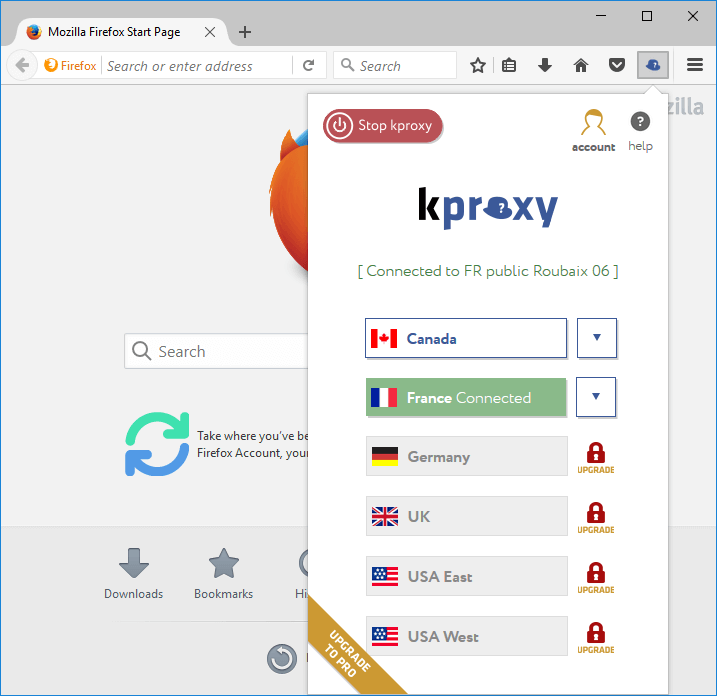Viewport: 717px width, 696px height.
Task: Click the magnifier icon in toolbar search box
Action: tap(348, 65)
